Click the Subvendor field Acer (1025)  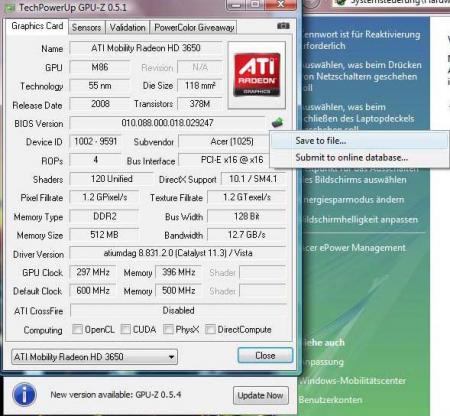232,141
